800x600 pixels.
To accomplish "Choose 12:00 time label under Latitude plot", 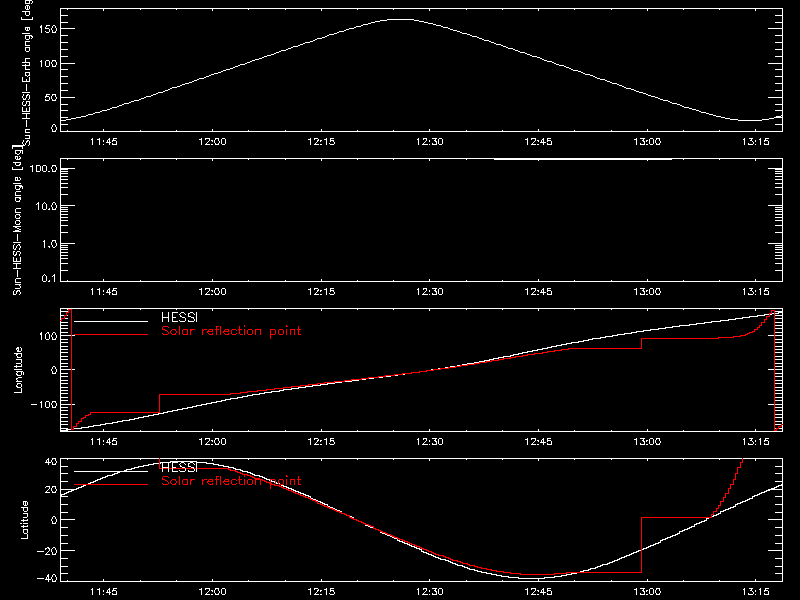I will pos(212,592).
